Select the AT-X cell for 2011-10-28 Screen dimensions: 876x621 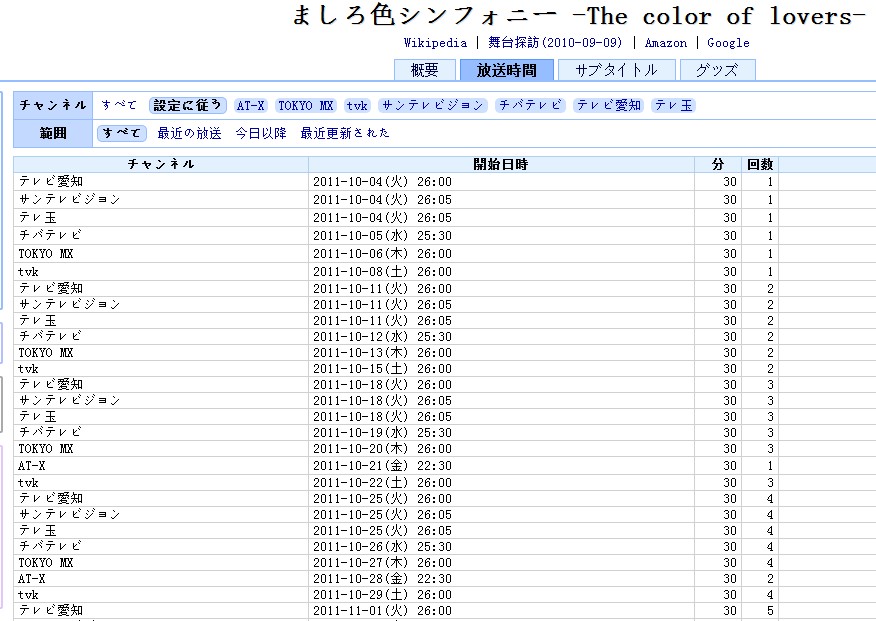pyautogui.click(x=161, y=579)
